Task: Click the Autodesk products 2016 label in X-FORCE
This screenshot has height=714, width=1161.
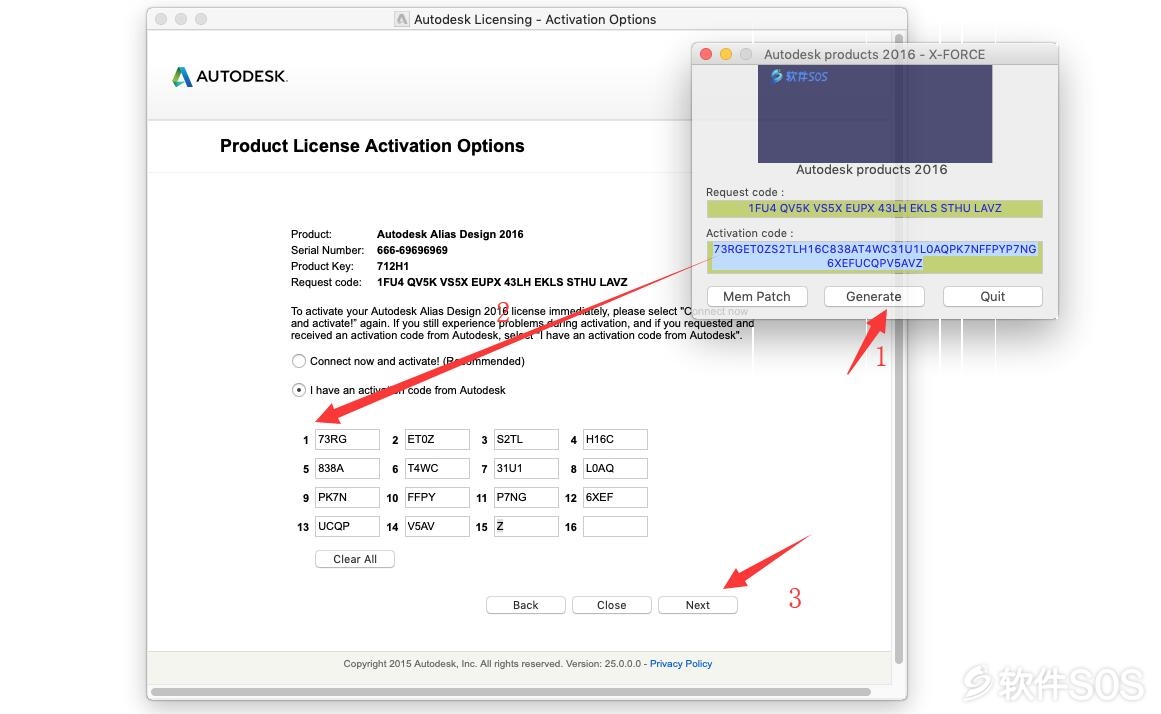Action: (871, 170)
